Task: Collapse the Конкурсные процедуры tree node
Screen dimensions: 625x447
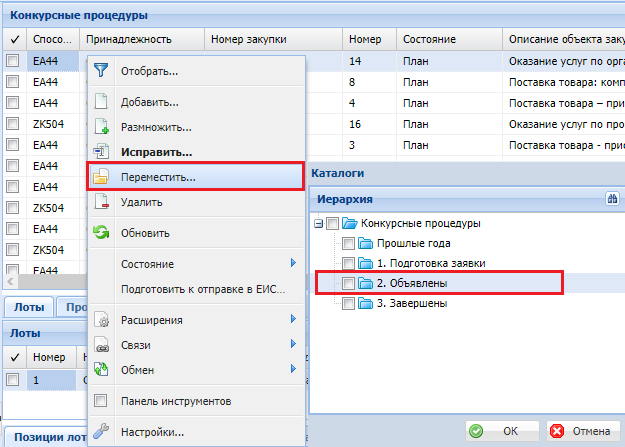Action: (x=318, y=223)
